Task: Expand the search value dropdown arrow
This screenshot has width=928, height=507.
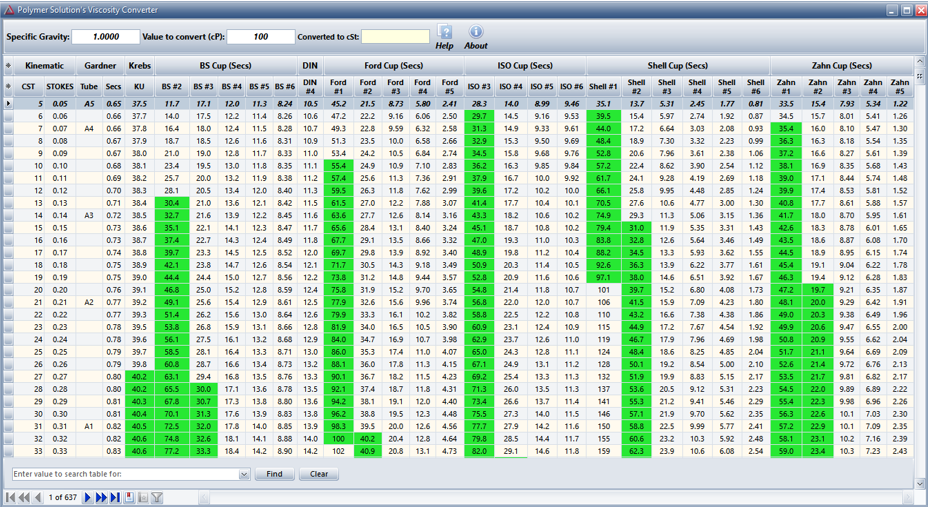Action: (x=244, y=474)
